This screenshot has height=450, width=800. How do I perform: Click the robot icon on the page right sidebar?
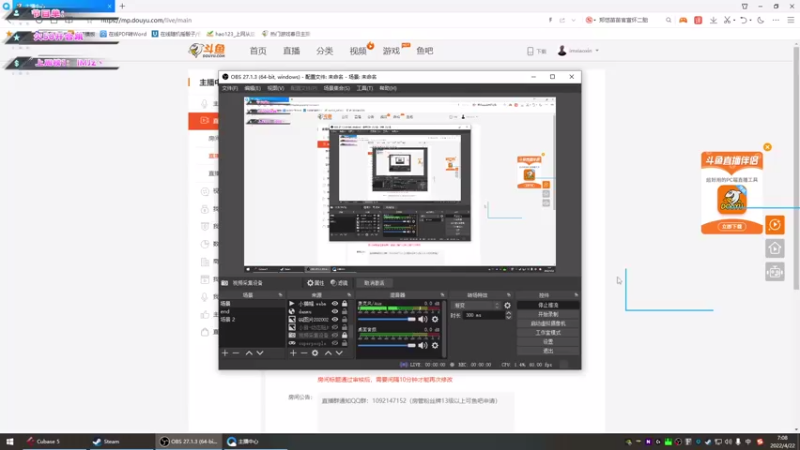click(x=774, y=272)
